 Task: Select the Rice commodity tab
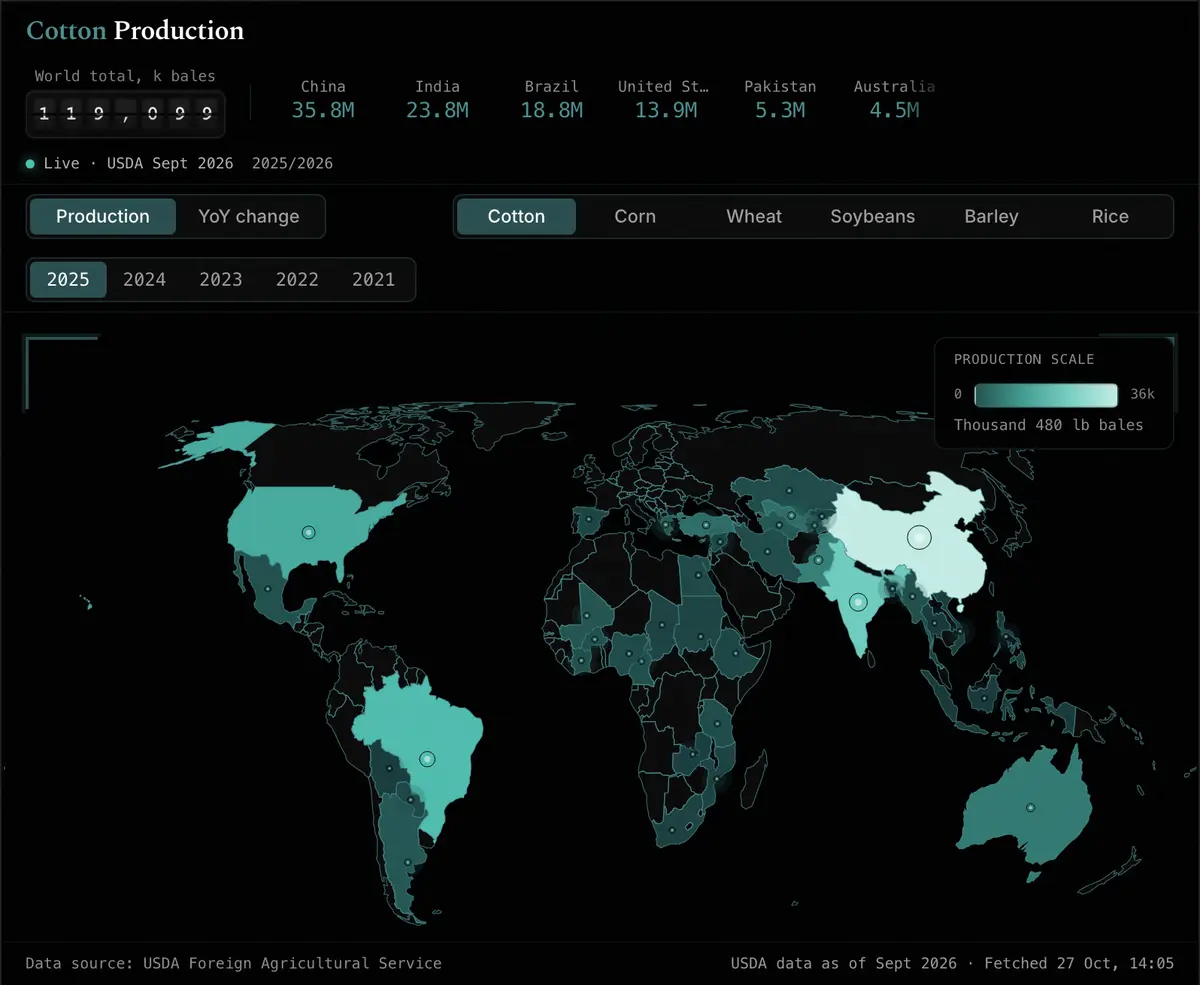(x=1110, y=216)
